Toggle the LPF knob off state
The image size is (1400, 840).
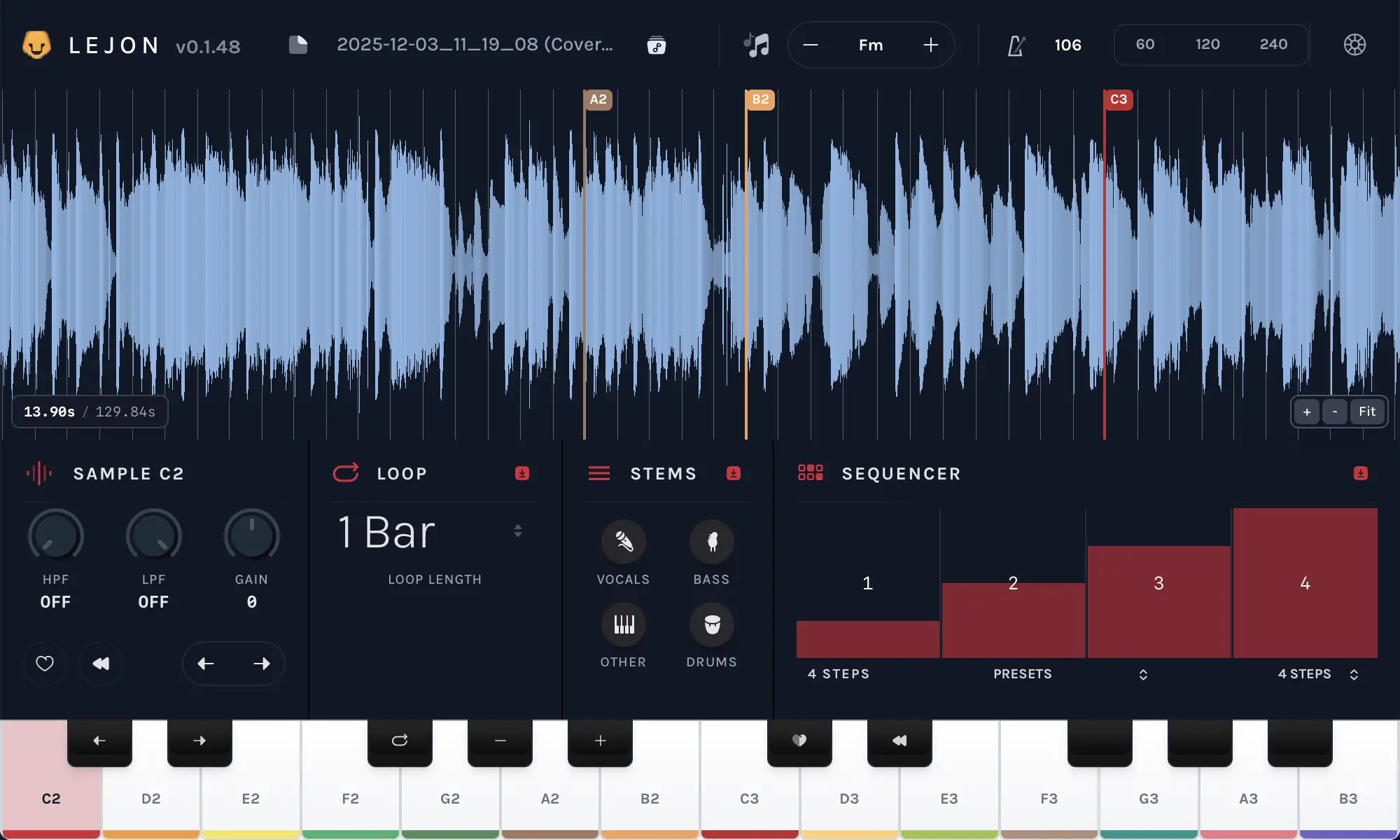[x=153, y=535]
